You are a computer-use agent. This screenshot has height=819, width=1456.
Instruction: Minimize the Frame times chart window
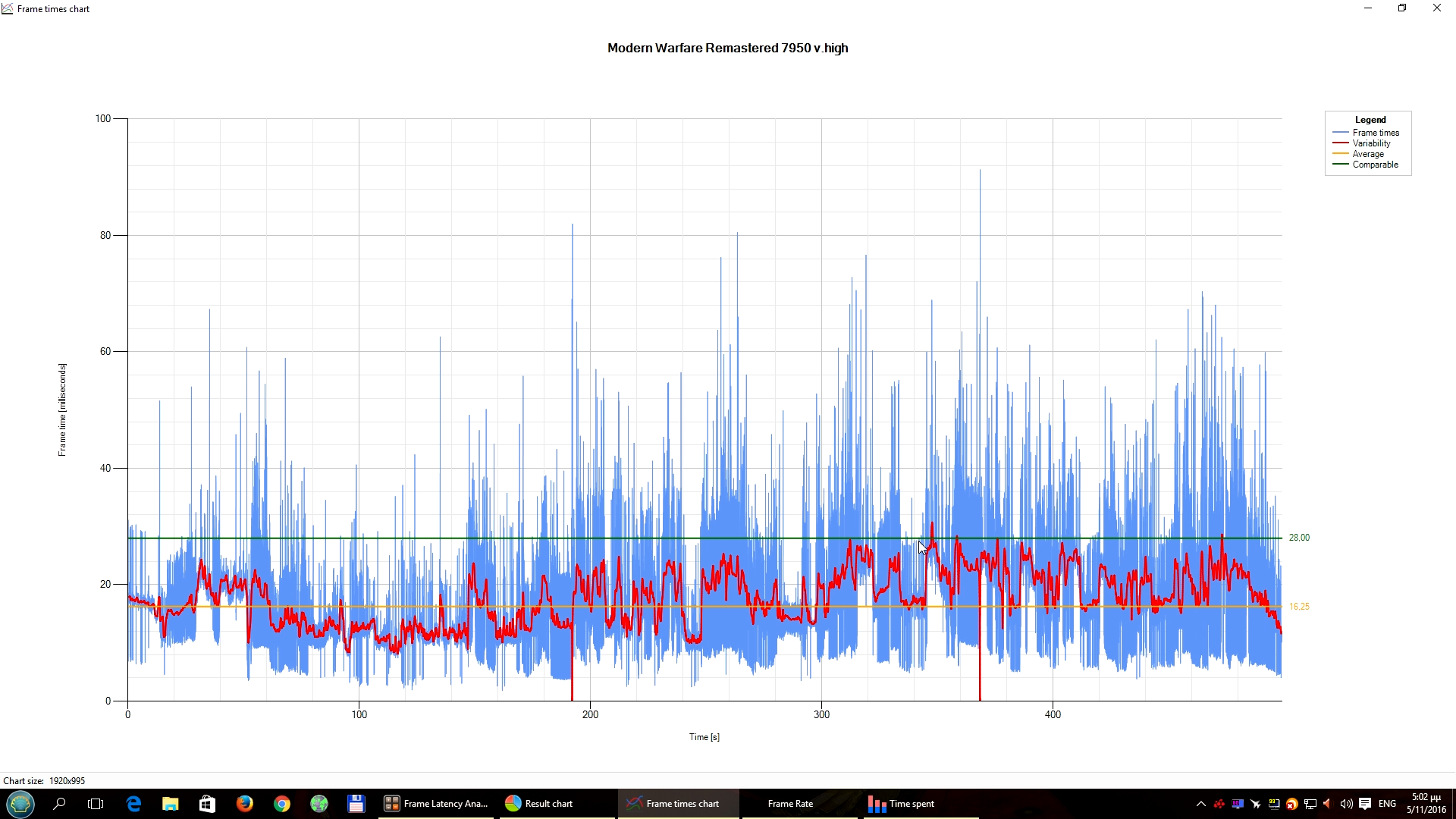tap(1368, 8)
